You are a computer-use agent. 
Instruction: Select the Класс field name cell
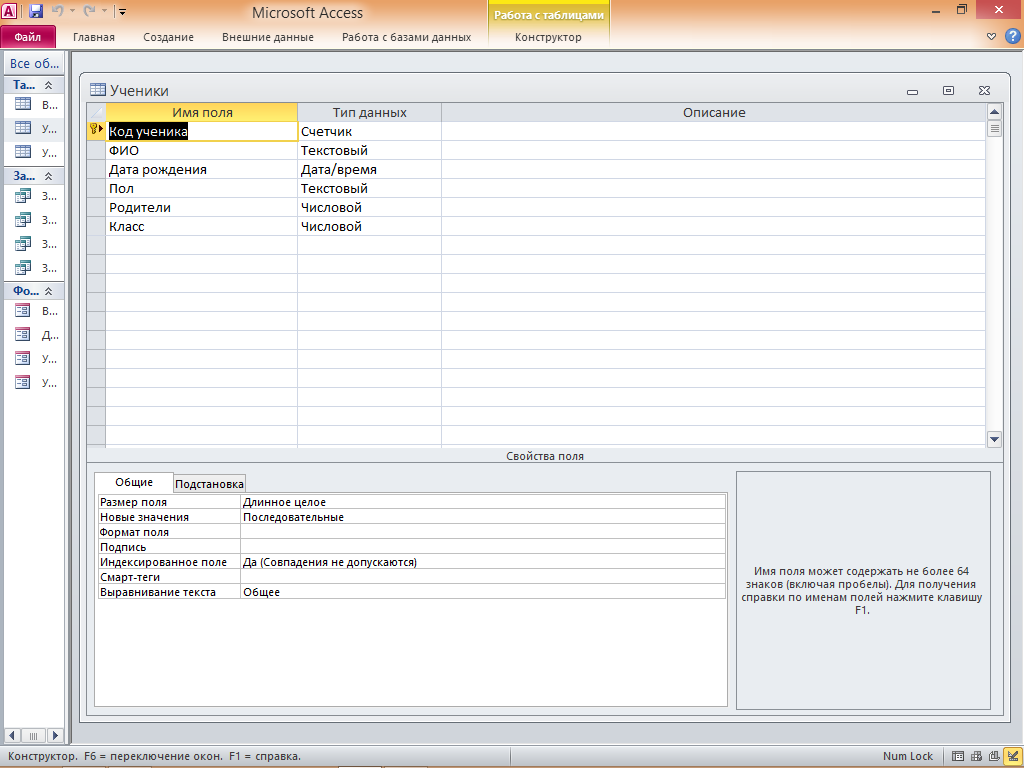(x=202, y=227)
